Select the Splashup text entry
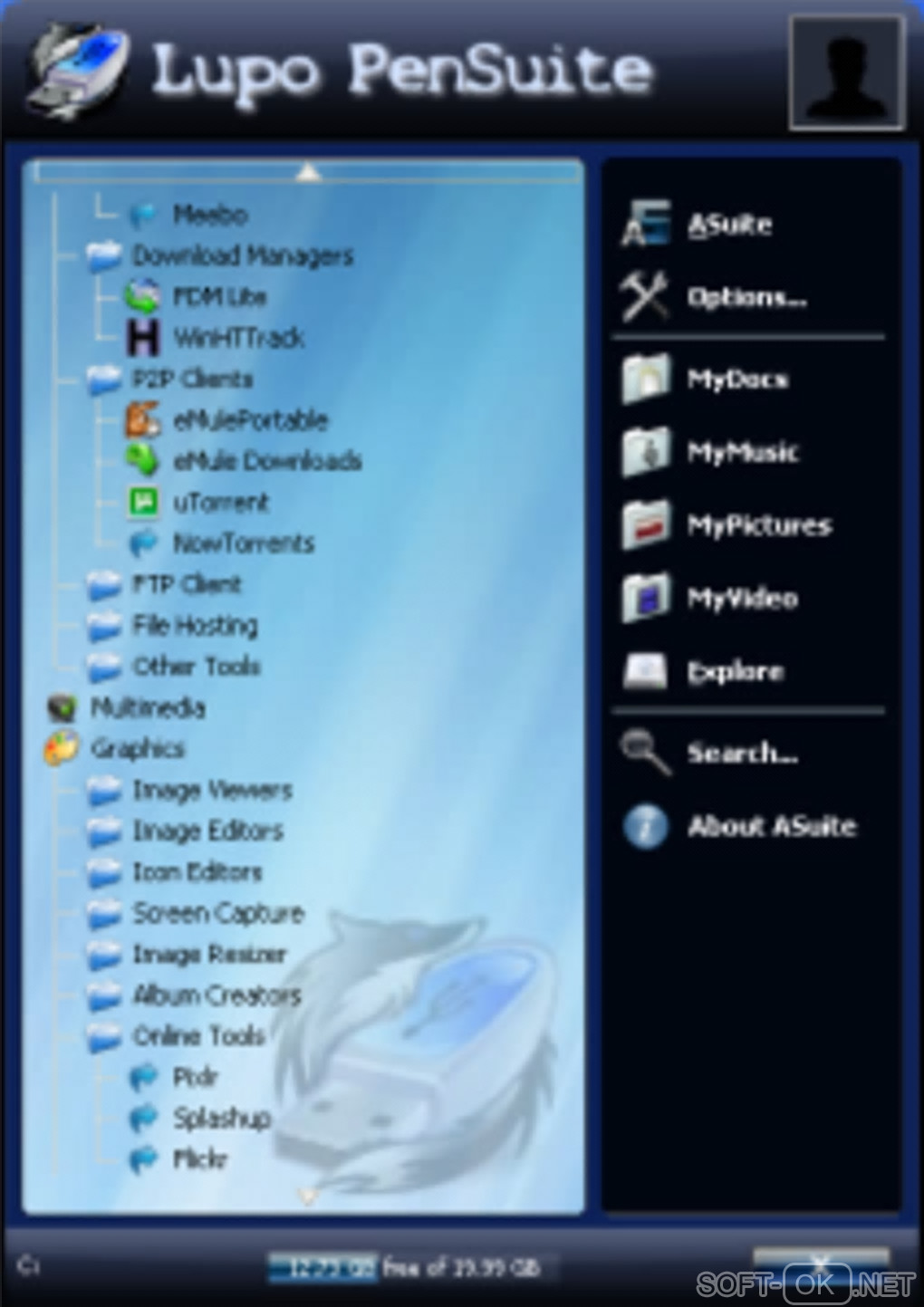The image size is (924, 1307). (x=222, y=1118)
